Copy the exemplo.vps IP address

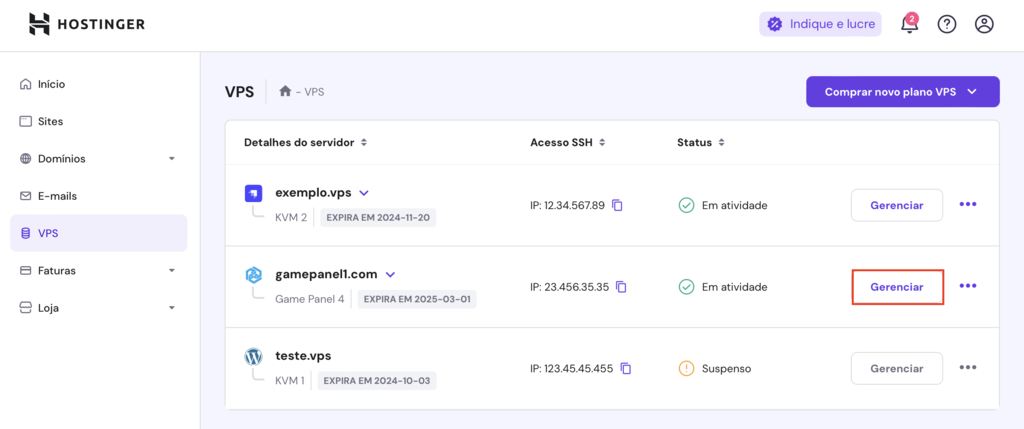tap(617, 205)
